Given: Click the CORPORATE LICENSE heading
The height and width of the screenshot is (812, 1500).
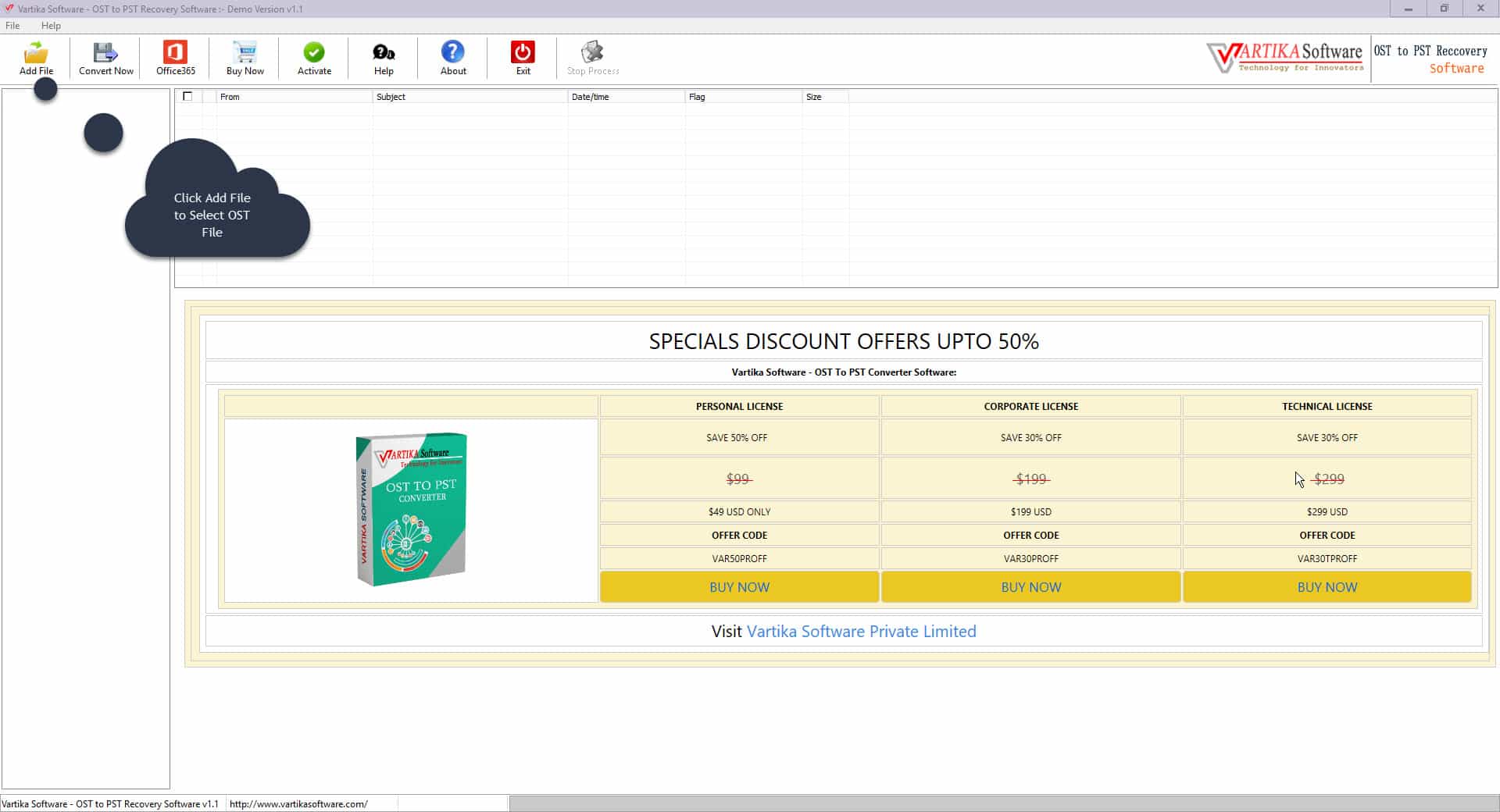Looking at the screenshot, I should point(1030,407).
